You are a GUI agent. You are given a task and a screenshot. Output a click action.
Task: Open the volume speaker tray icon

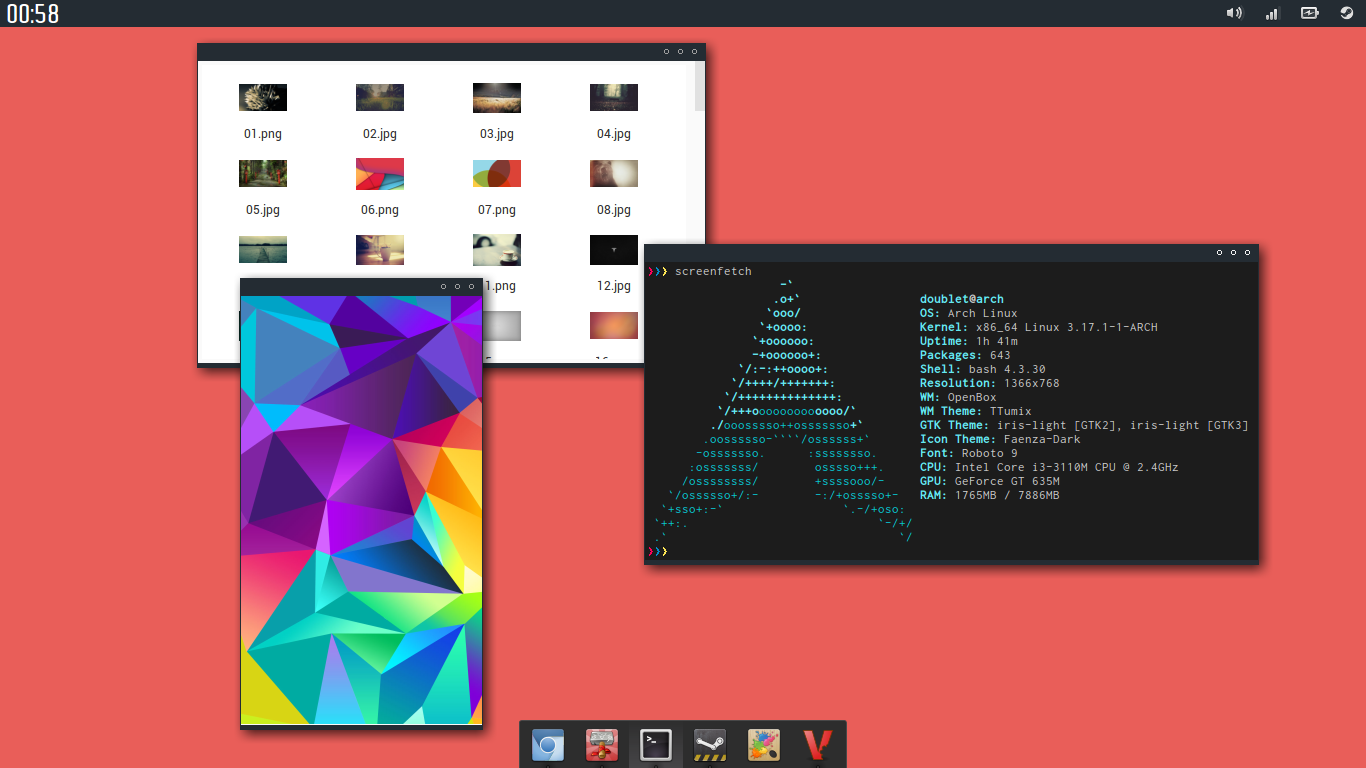(x=1235, y=13)
